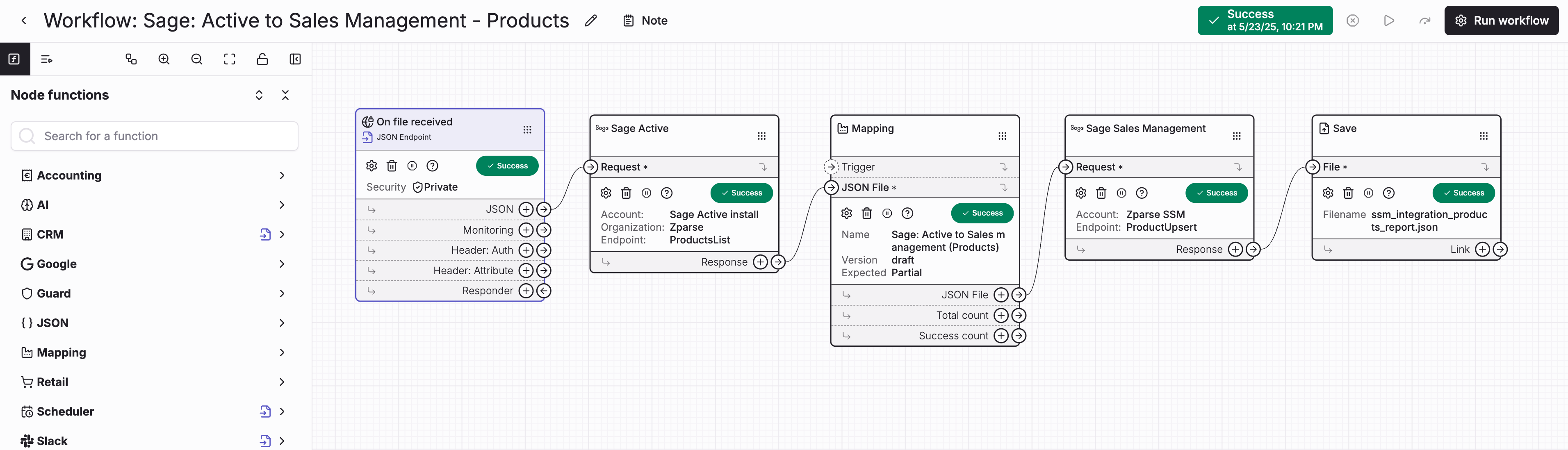Collapse the side panel icon
The image size is (1568, 450).
coord(295,59)
